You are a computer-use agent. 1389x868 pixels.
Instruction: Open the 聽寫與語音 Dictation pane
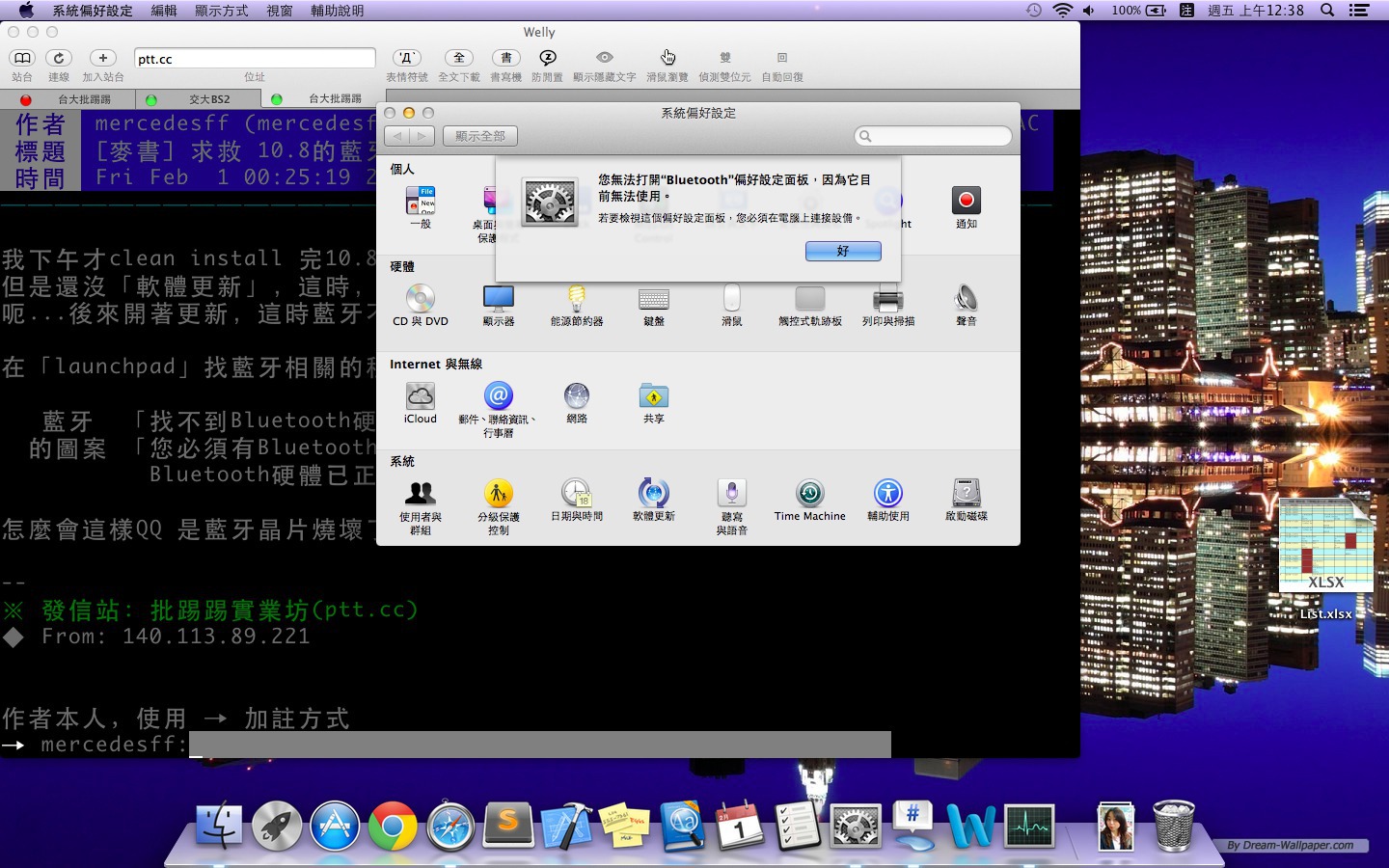click(732, 507)
